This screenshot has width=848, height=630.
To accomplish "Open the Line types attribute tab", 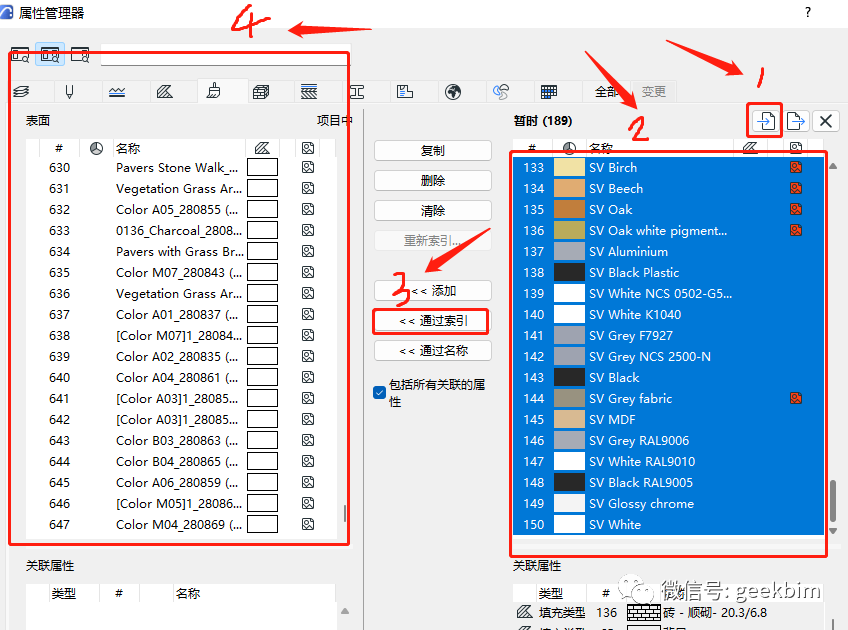I will click(x=117, y=92).
